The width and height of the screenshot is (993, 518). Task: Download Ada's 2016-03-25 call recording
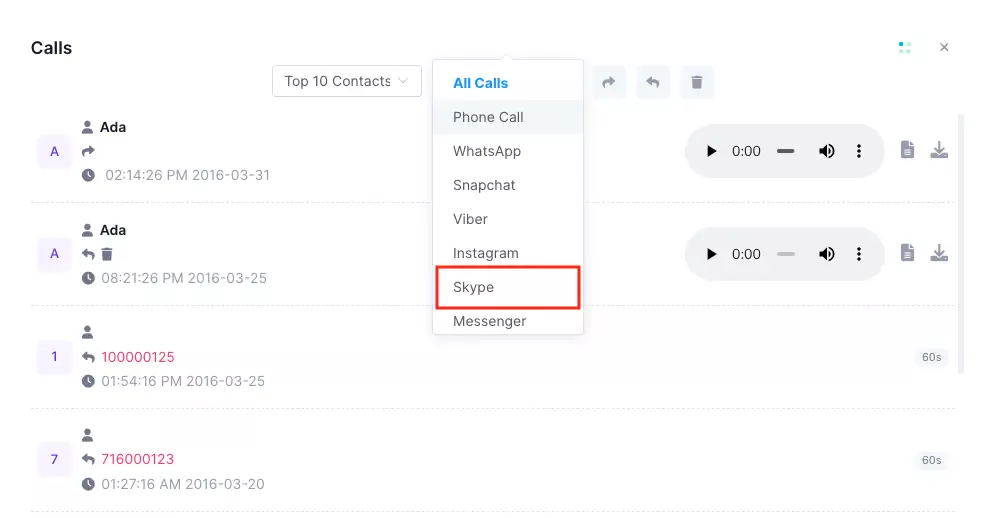point(939,253)
